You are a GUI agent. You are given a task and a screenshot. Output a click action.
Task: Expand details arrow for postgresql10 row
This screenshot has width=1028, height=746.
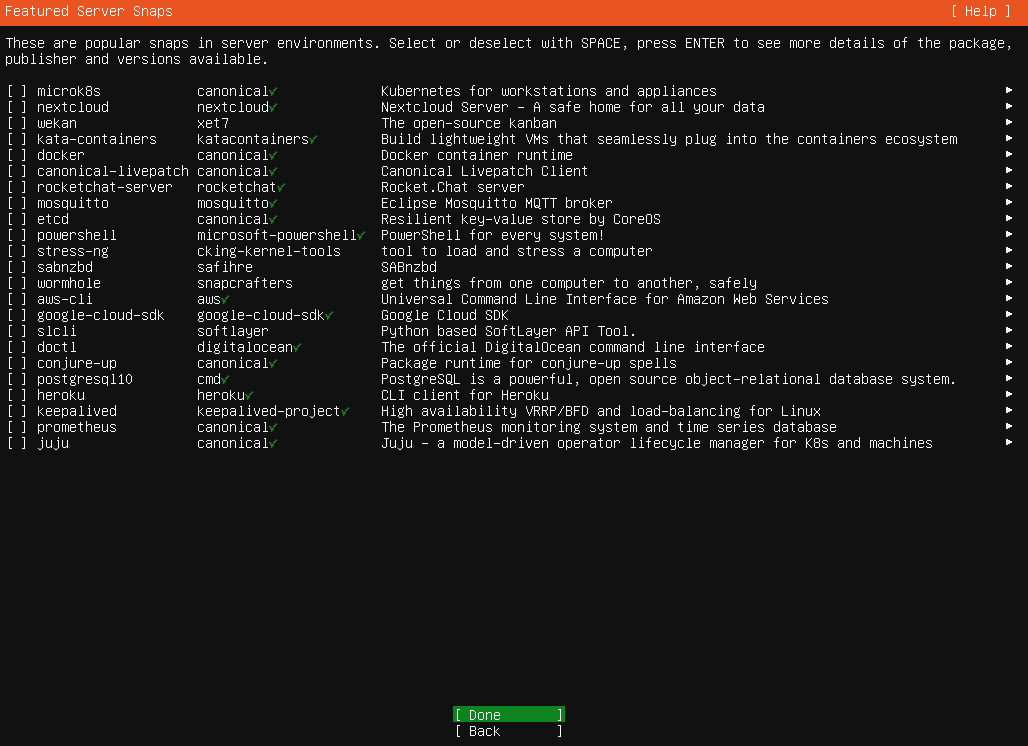(x=1009, y=378)
